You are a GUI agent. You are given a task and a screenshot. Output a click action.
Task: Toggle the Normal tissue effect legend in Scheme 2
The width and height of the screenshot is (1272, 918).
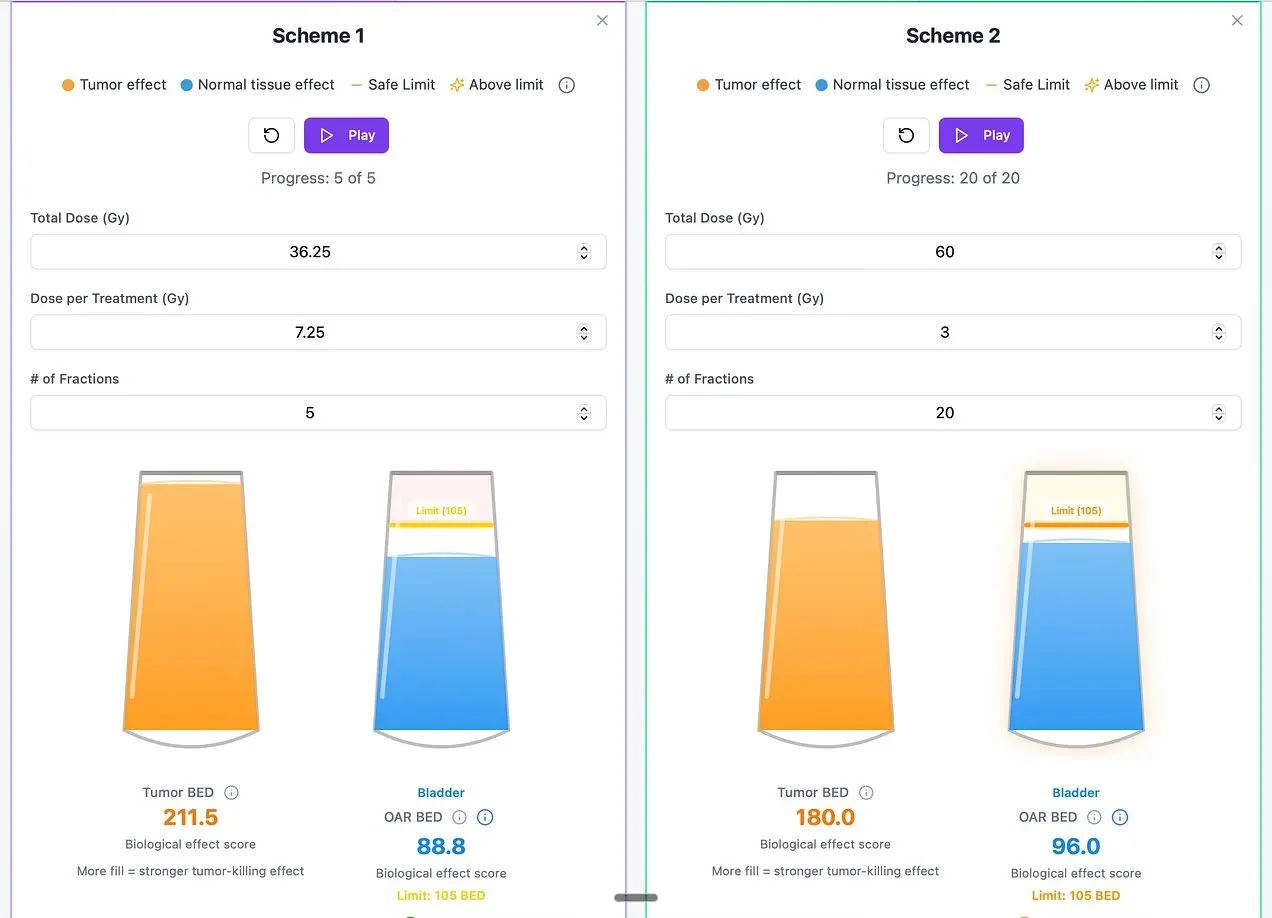(x=892, y=85)
